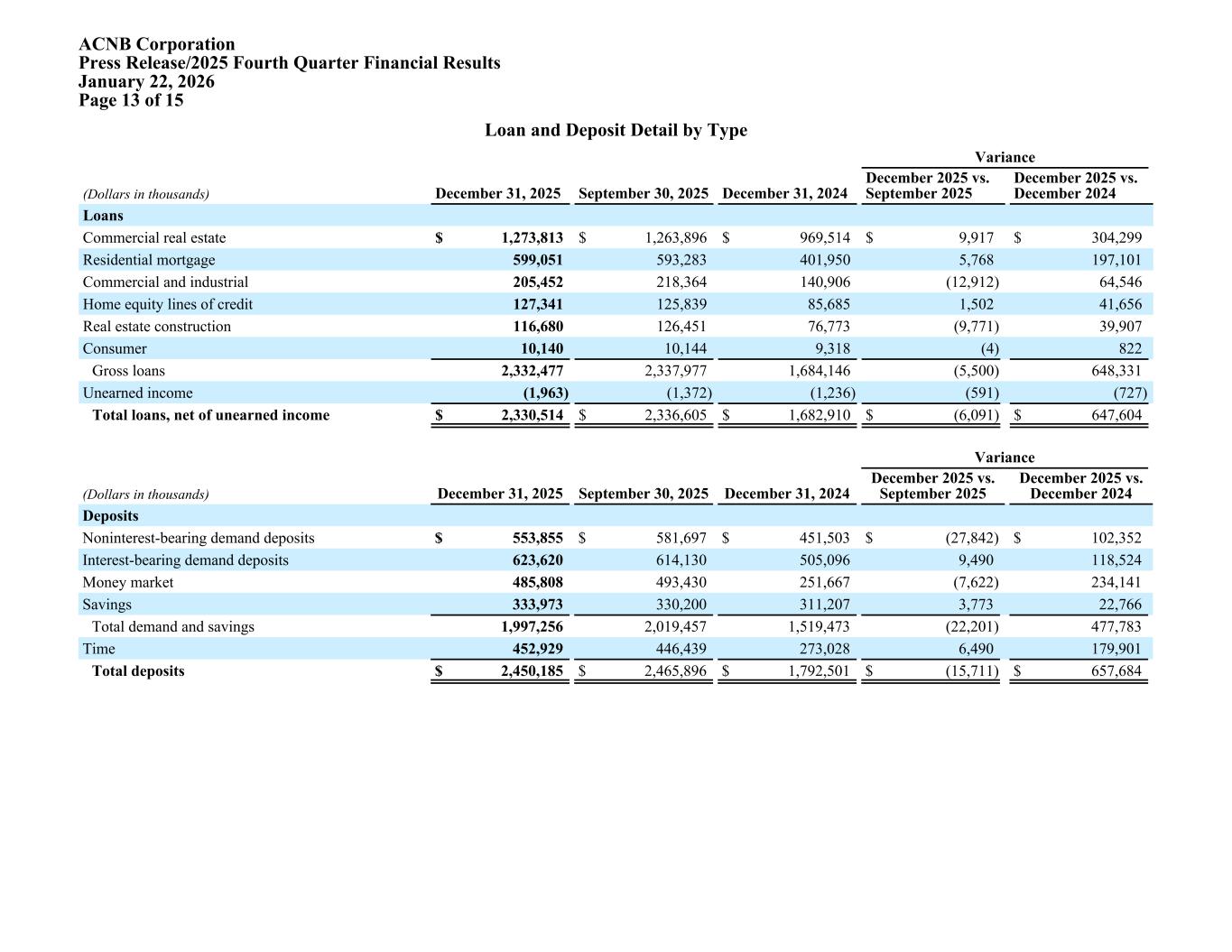Click Home equity lines of credit label

(x=167, y=304)
